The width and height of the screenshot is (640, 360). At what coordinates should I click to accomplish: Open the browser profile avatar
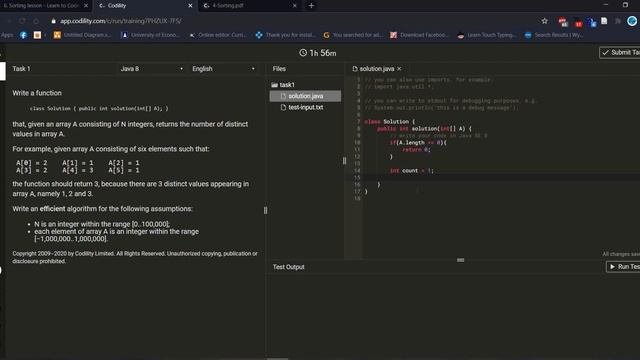coord(632,21)
